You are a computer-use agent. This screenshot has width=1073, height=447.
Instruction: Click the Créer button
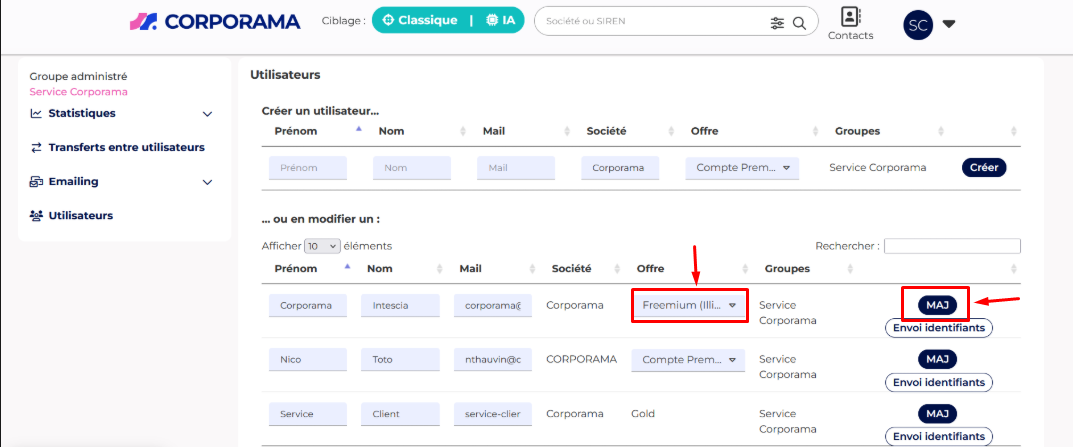[983, 168]
